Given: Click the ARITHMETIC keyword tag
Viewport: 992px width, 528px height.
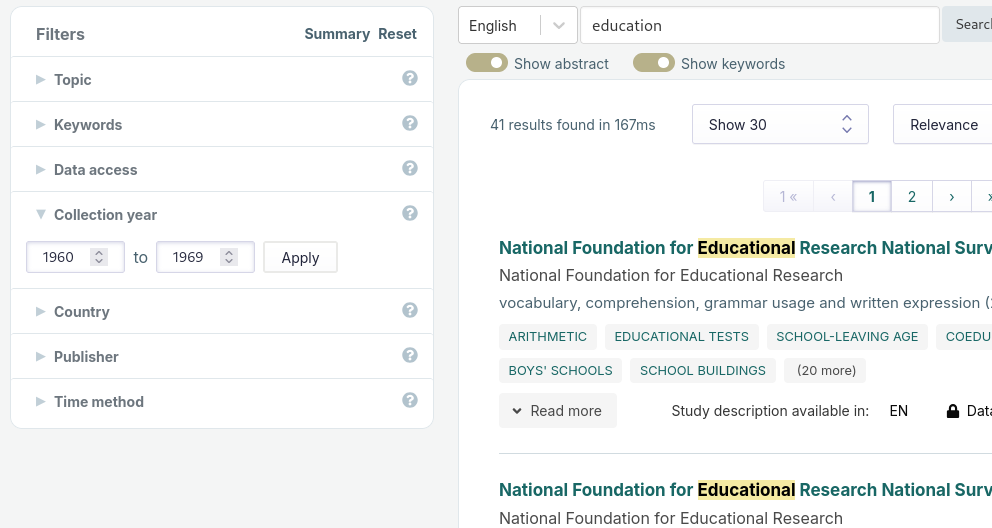Looking at the screenshot, I should (548, 337).
